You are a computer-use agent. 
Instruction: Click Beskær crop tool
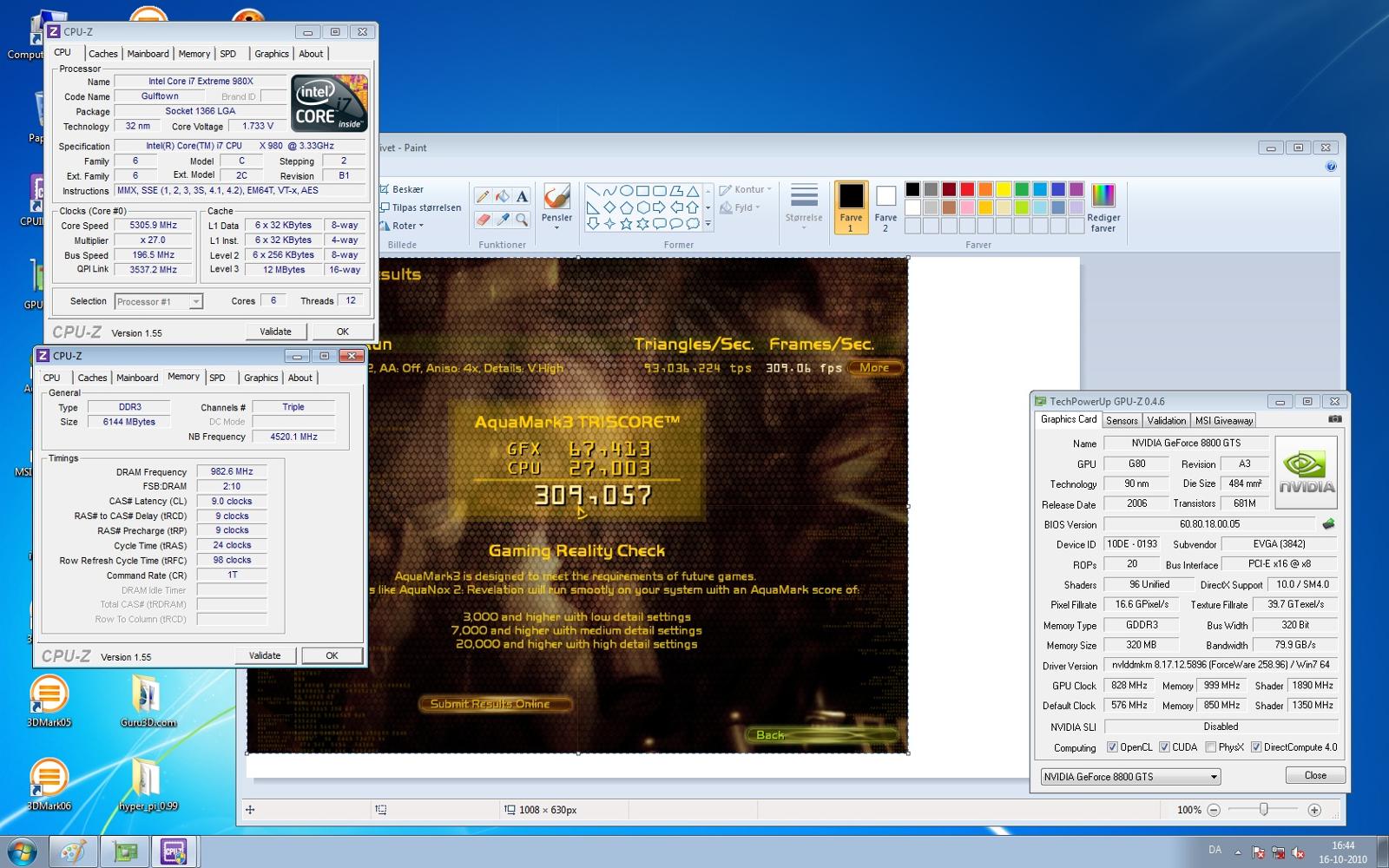[x=401, y=189]
